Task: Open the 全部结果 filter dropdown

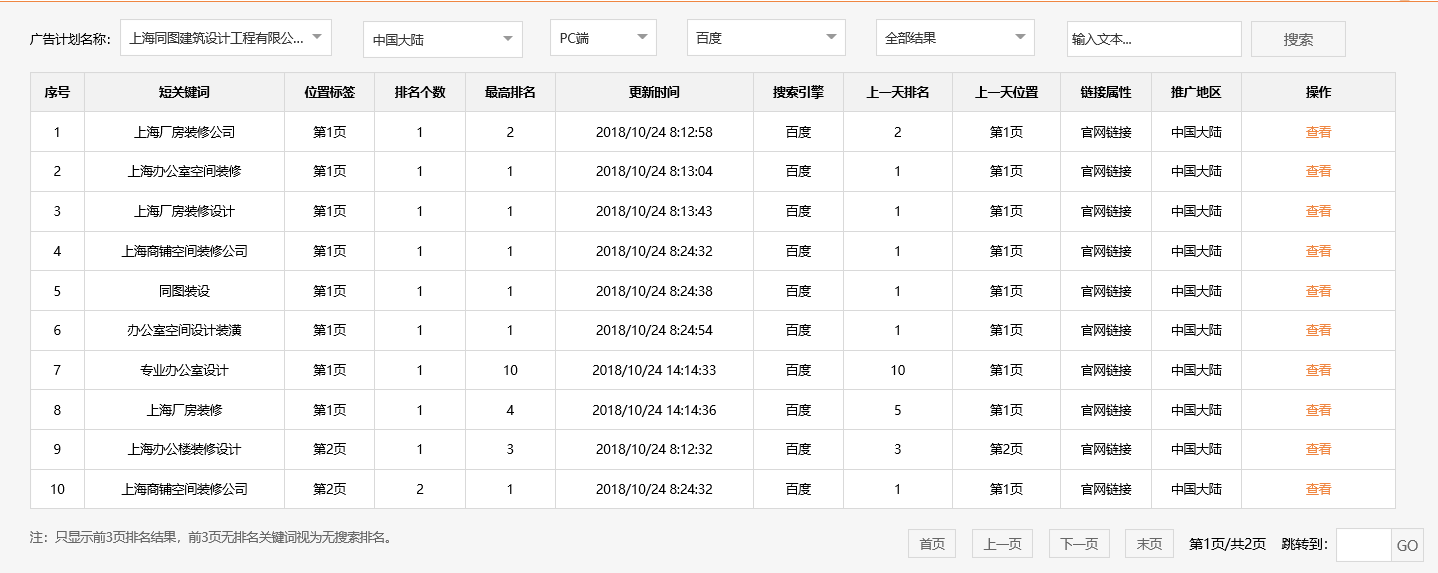Action: point(955,38)
